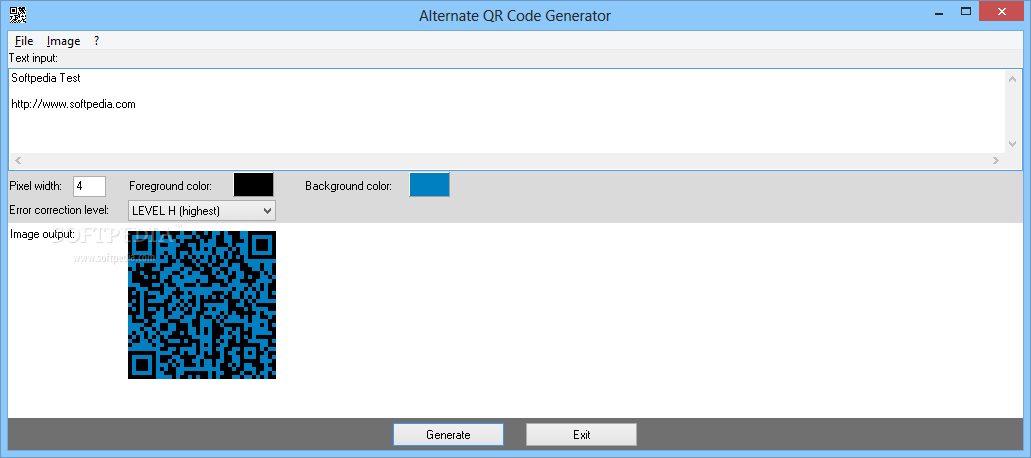Close the Alternate QR Code Generator window
This screenshot has height=458, width=1031.
point(1002,11)
